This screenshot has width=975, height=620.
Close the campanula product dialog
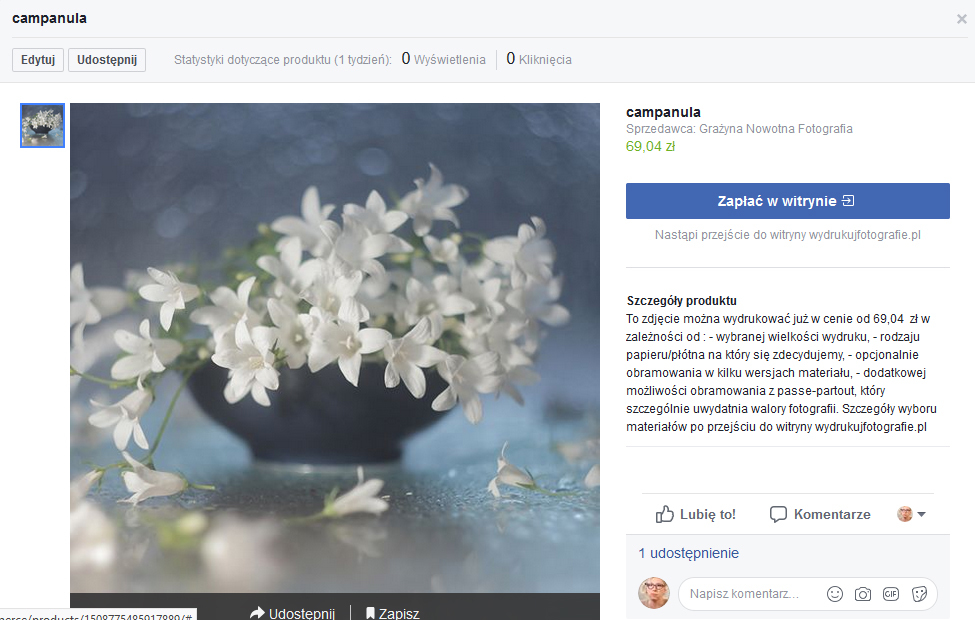(962, 18)
